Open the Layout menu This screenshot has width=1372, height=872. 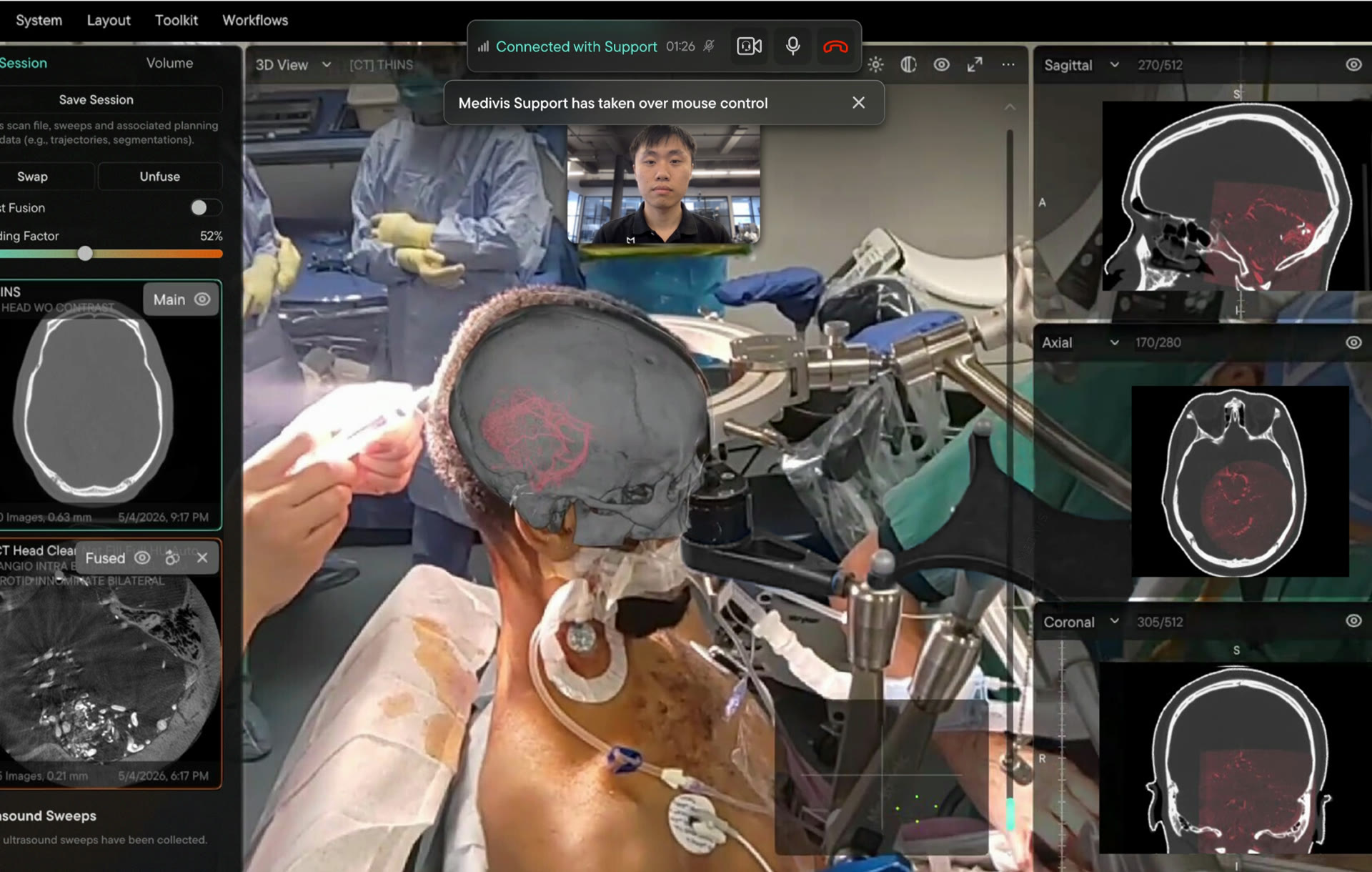pos(109,20)
